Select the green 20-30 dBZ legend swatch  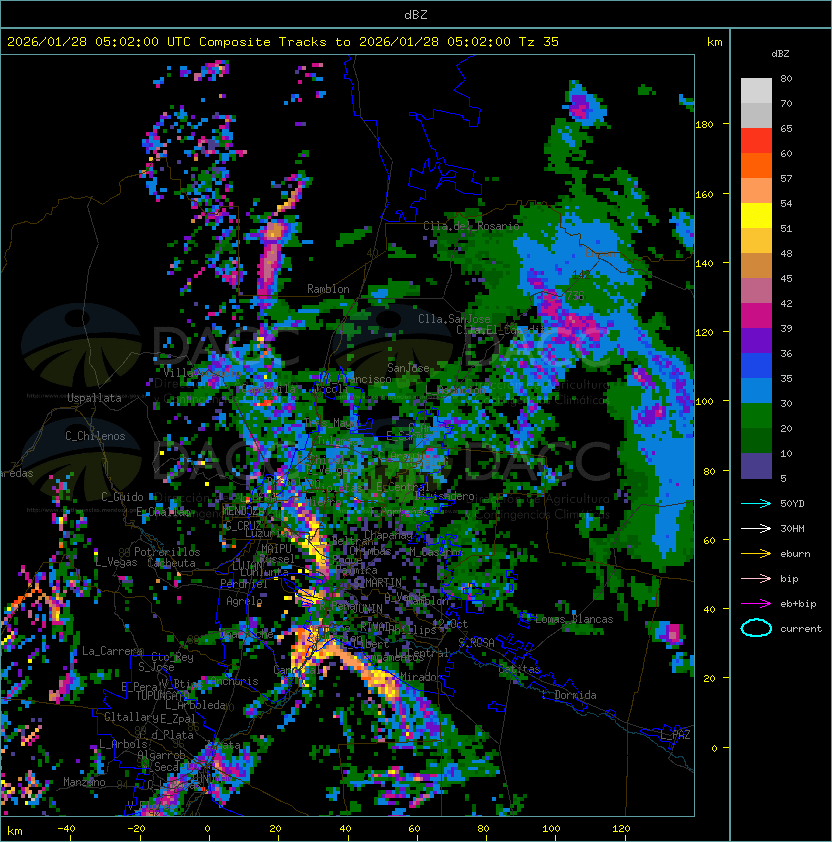(x=756, y=416)
